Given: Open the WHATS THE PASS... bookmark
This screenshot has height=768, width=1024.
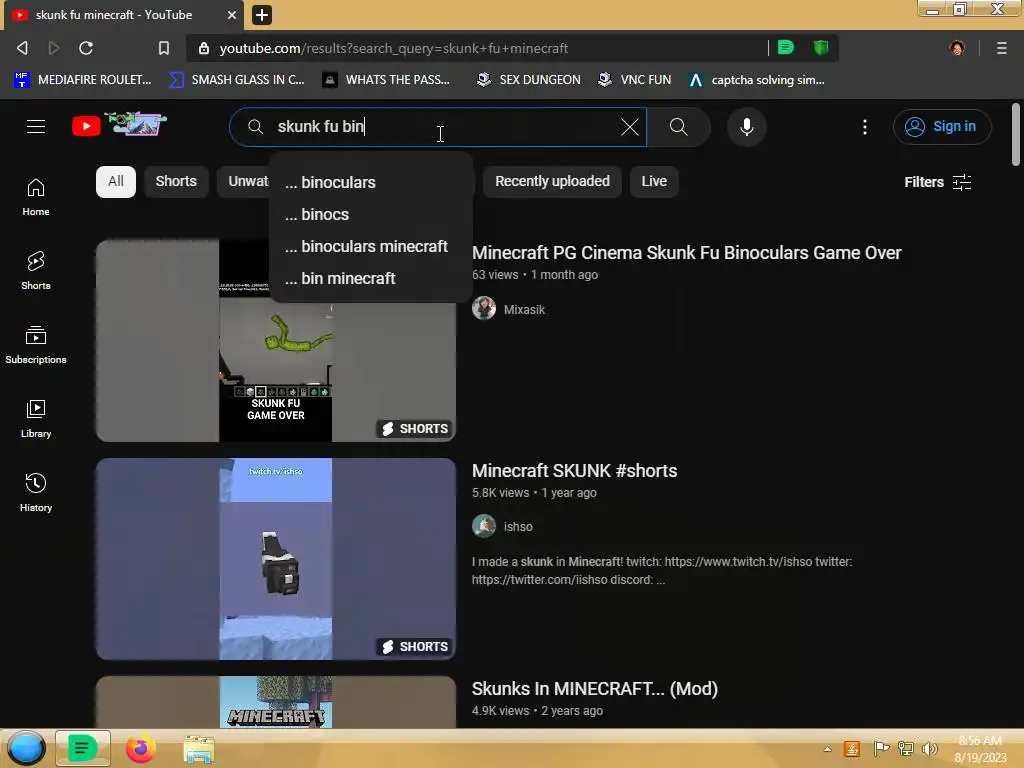Looking at the screenshot, I should pos(387,80).
